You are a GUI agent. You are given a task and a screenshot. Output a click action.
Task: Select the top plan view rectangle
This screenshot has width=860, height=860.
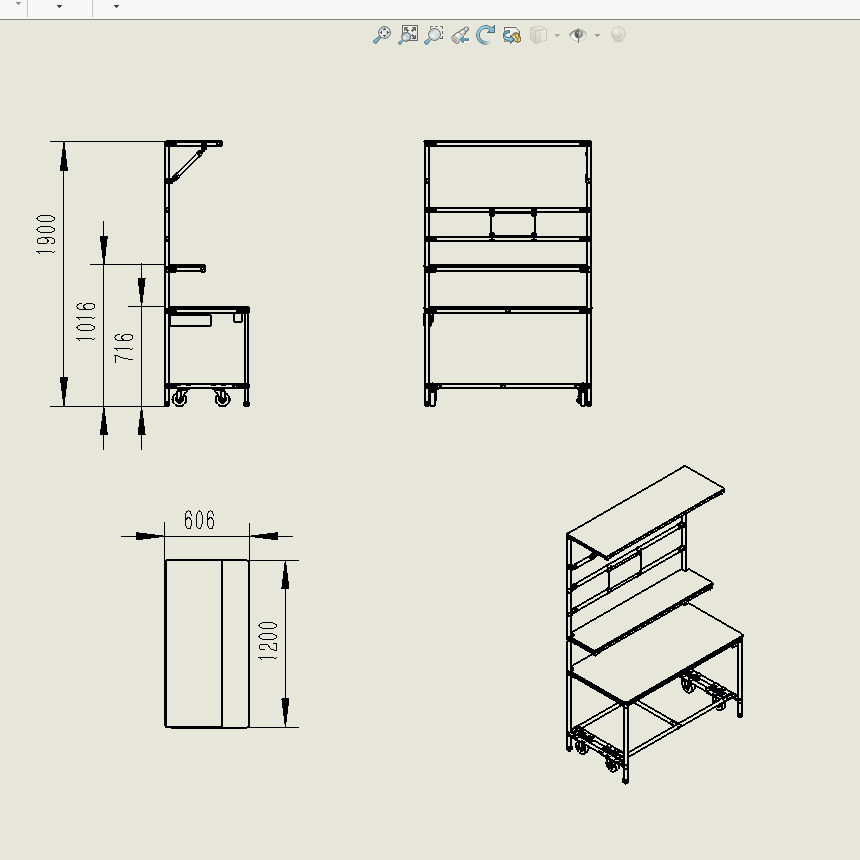207,644
